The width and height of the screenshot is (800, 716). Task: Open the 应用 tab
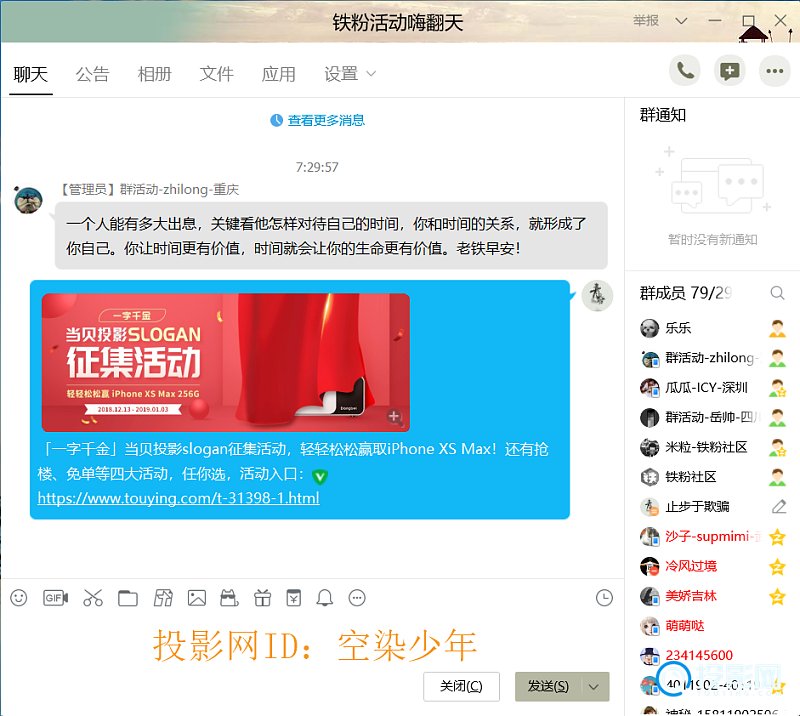[x=279, y=74]
